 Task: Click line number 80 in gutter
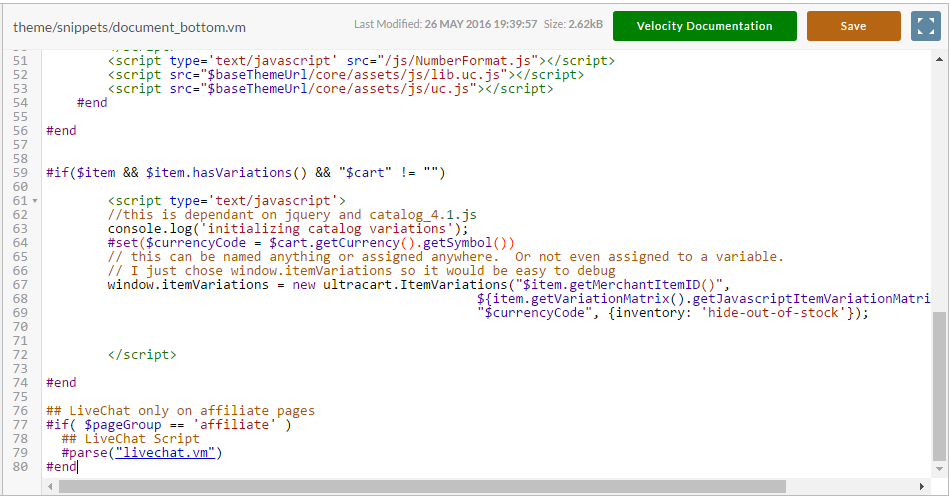click(x=20, y=466)
